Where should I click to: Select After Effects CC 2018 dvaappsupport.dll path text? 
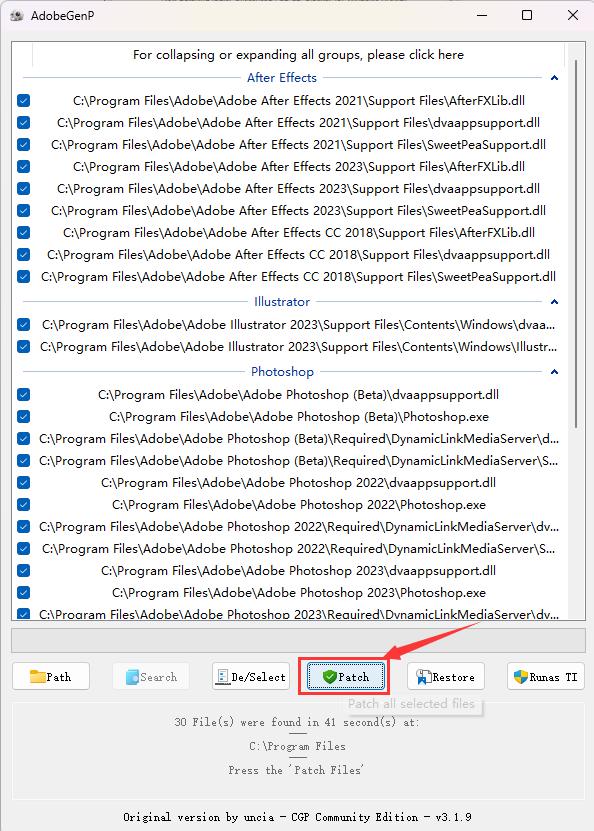[x=298, y=254]
